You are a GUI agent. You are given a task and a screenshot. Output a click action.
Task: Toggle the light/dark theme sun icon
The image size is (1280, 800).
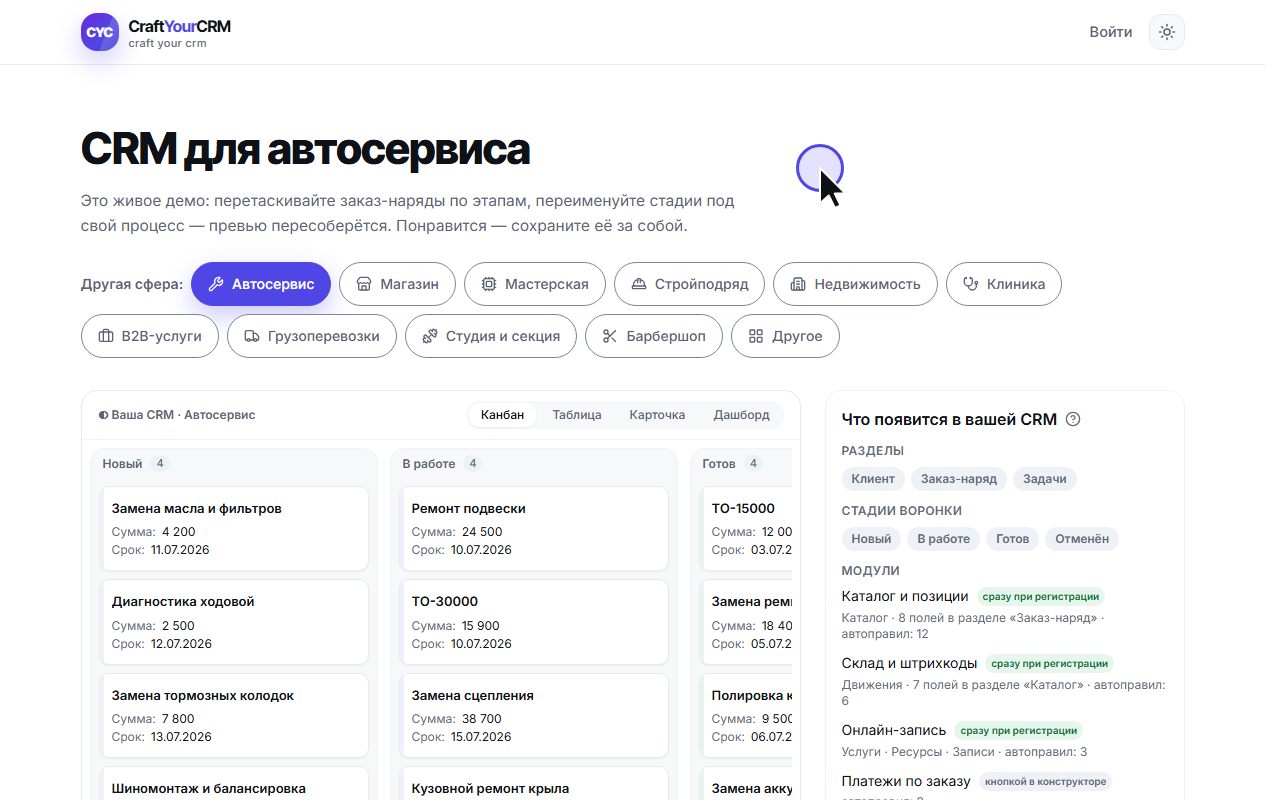pyautogui.click(x=1167, y=32)
